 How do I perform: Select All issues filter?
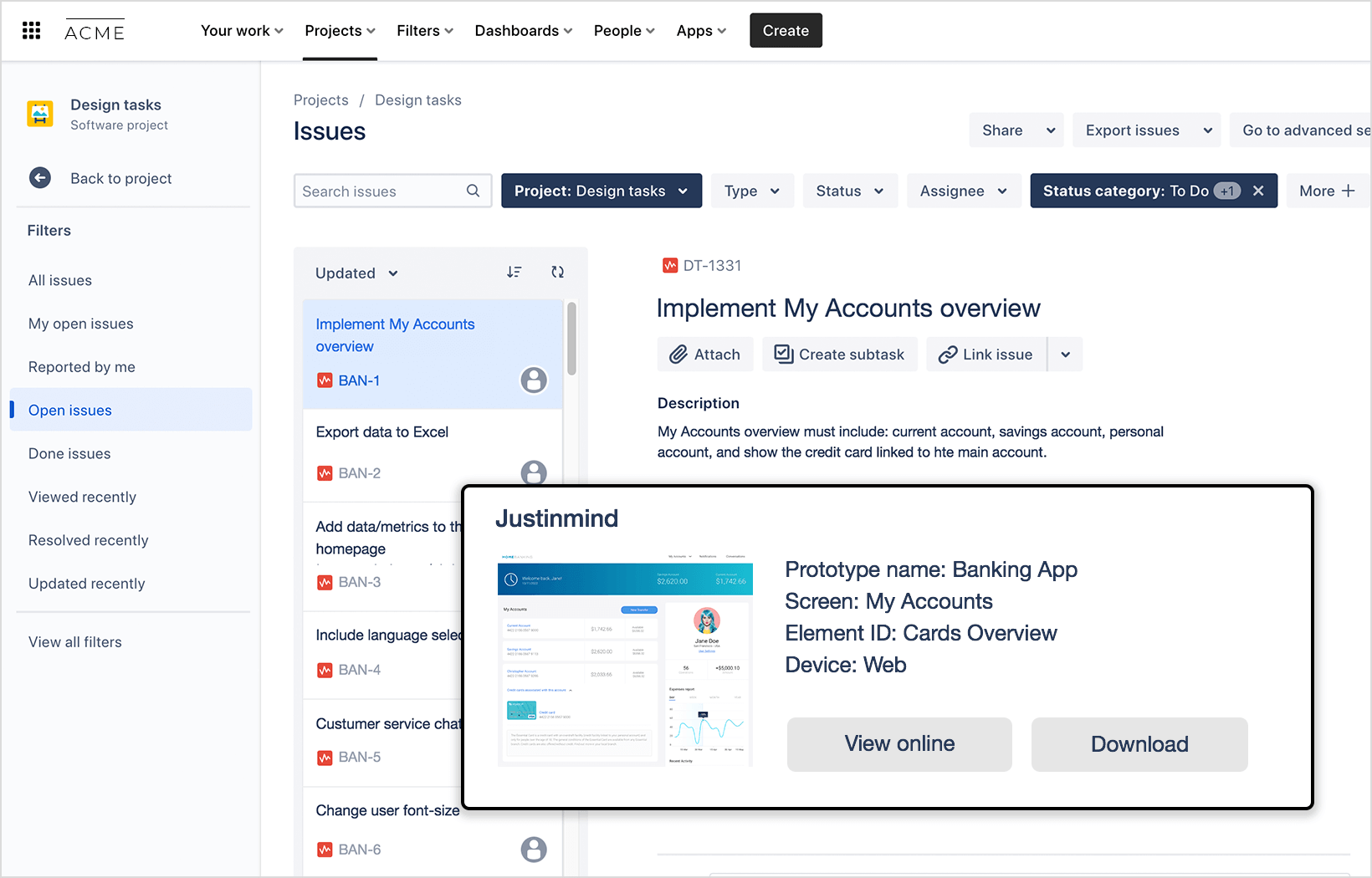tap(60, 280)
